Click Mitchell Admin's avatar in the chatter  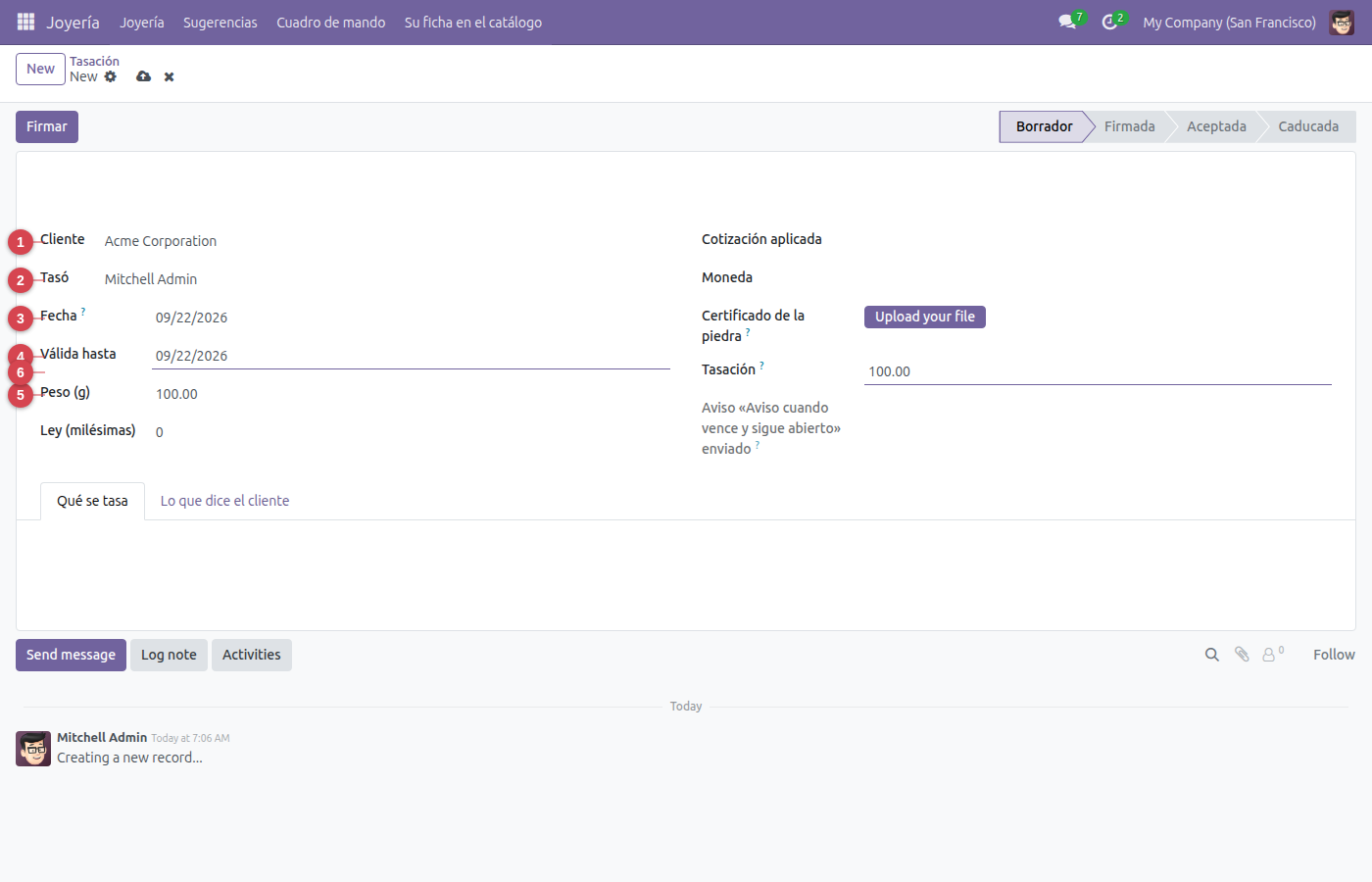(33, 748)
